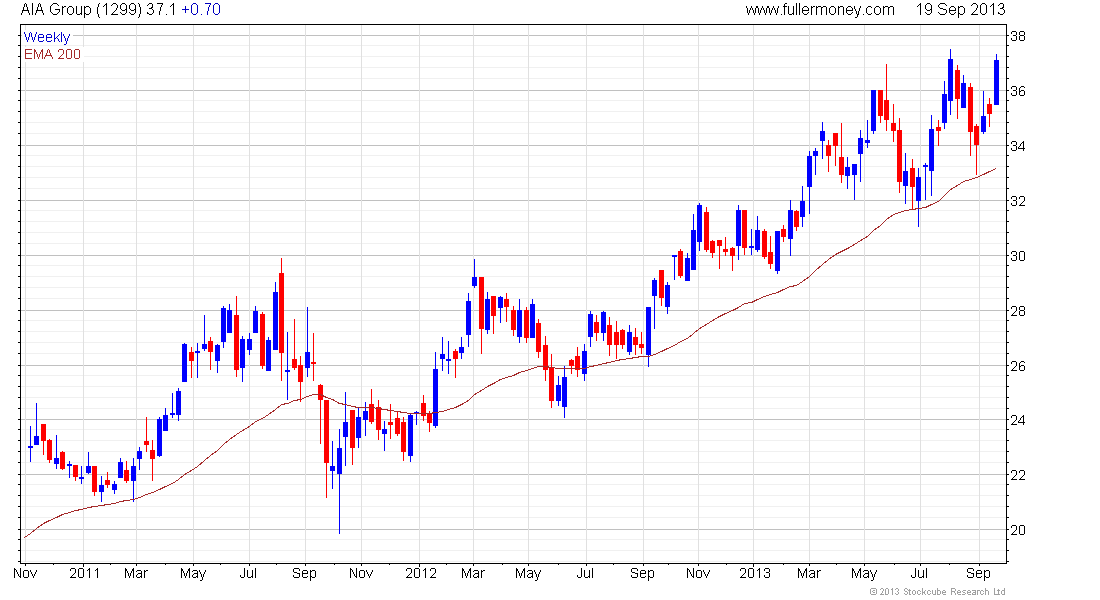1100x600 pixels.
Task: Click the Weekly legend label
Action: (x=47, y=37)
